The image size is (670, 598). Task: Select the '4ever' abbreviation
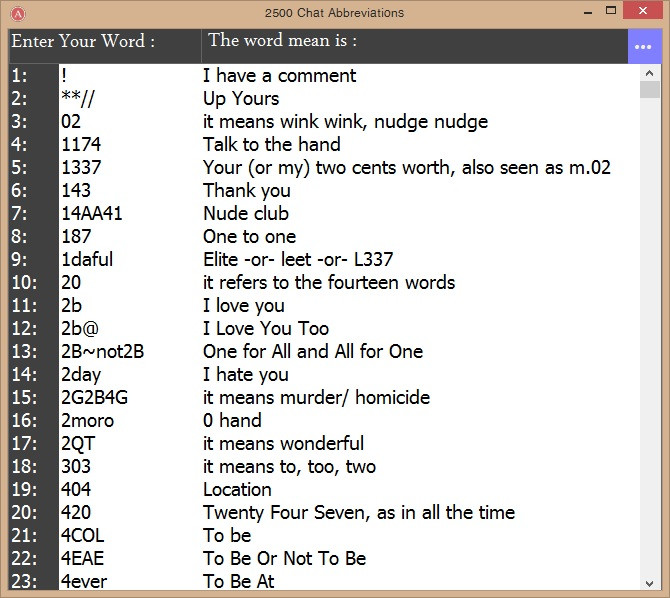tap(84, 581)
